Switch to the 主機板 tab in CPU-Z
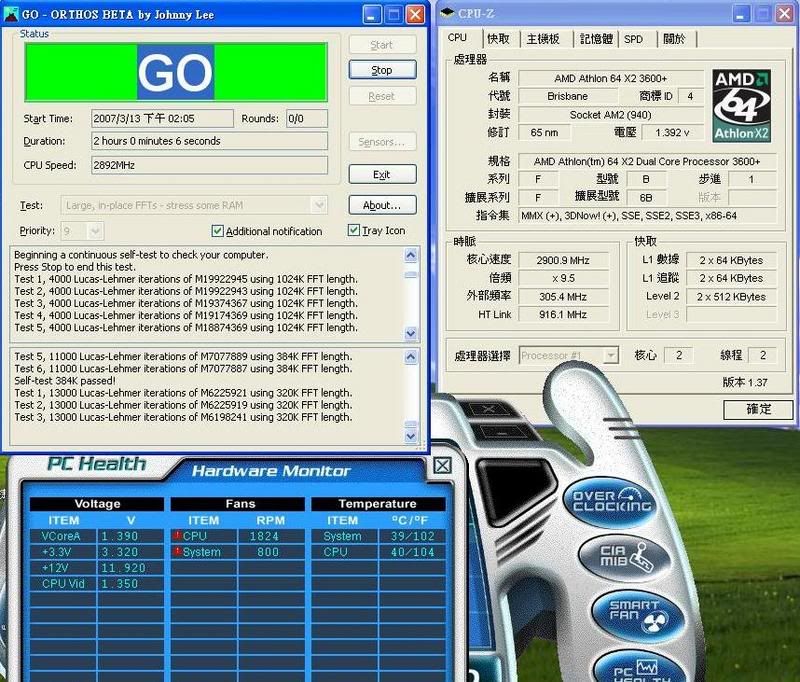This screenshot has height=682, width=800. pyautogui.click(x=543, y=39)
